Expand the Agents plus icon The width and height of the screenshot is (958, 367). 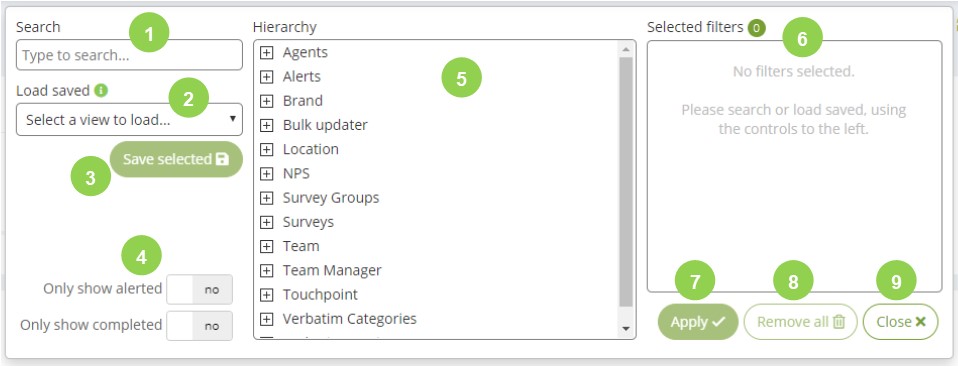(x=266, y=53)
